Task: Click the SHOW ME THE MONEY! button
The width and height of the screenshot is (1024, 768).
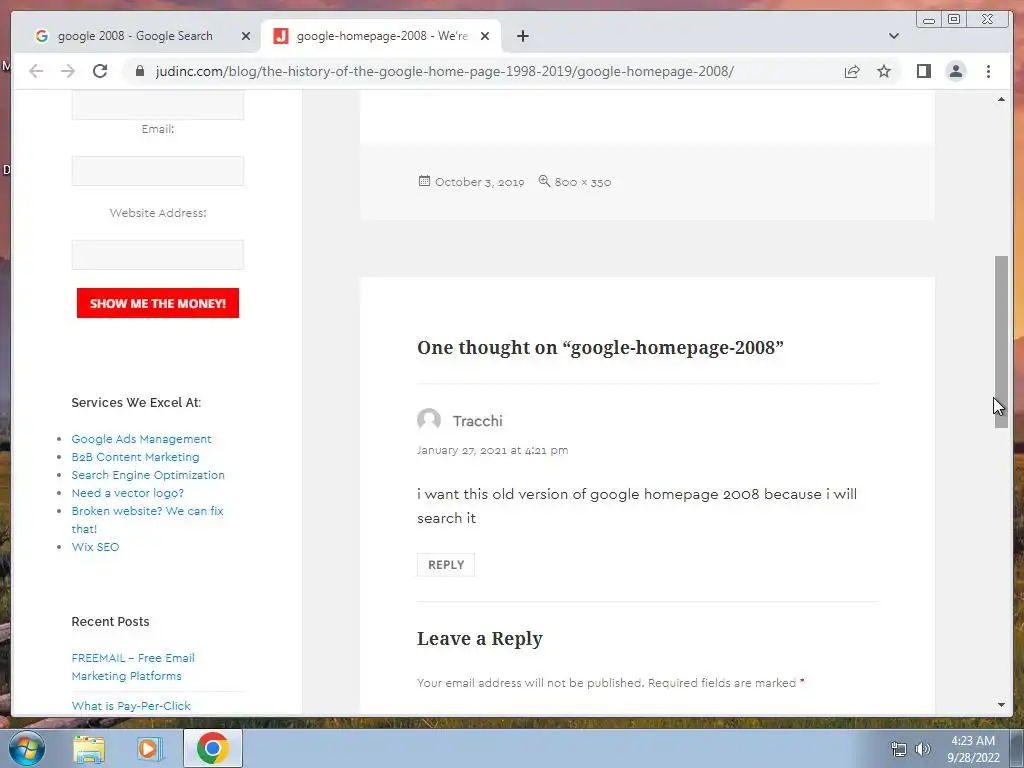Action: 157,303
